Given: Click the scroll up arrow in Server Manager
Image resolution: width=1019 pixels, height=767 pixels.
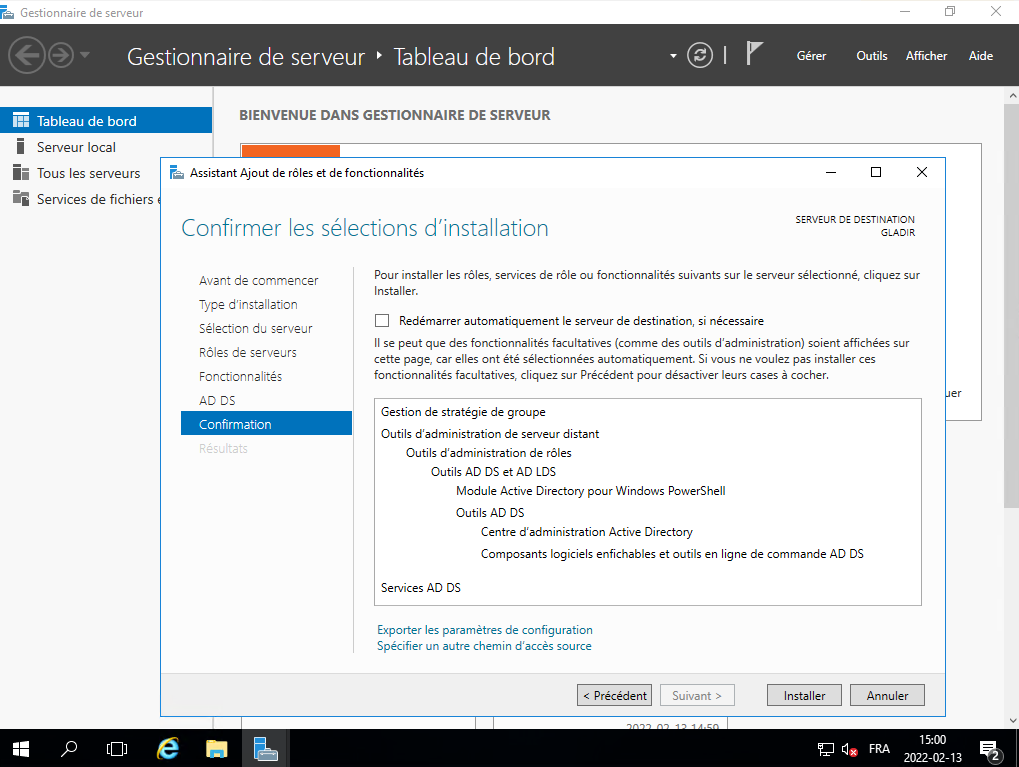Looking at the screenshot, I should (1012, 95).
